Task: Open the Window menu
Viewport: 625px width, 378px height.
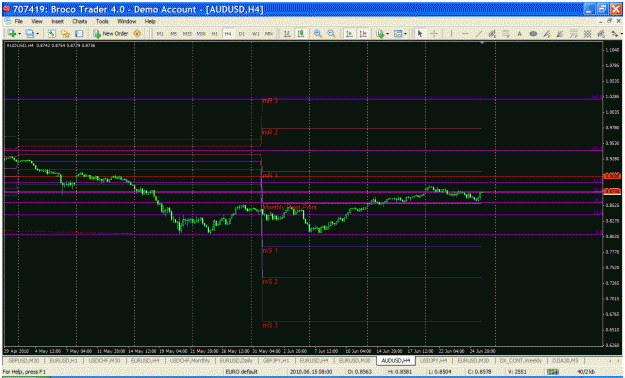Action: [126, 21]
